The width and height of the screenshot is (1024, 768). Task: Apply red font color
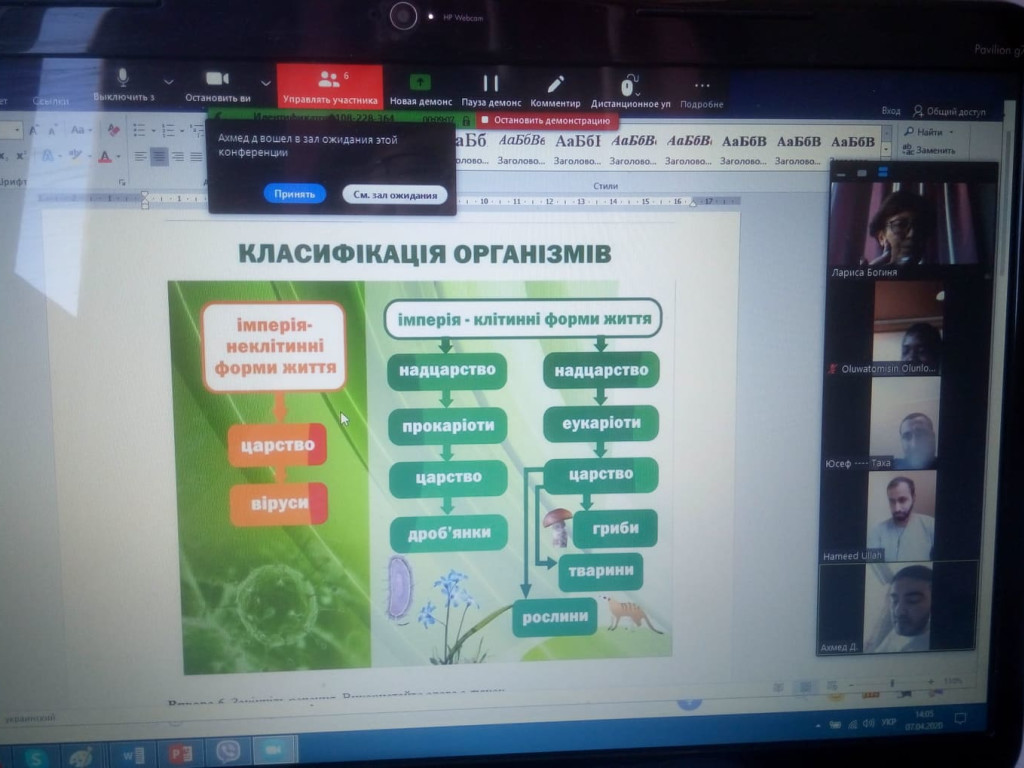(104, 157)
